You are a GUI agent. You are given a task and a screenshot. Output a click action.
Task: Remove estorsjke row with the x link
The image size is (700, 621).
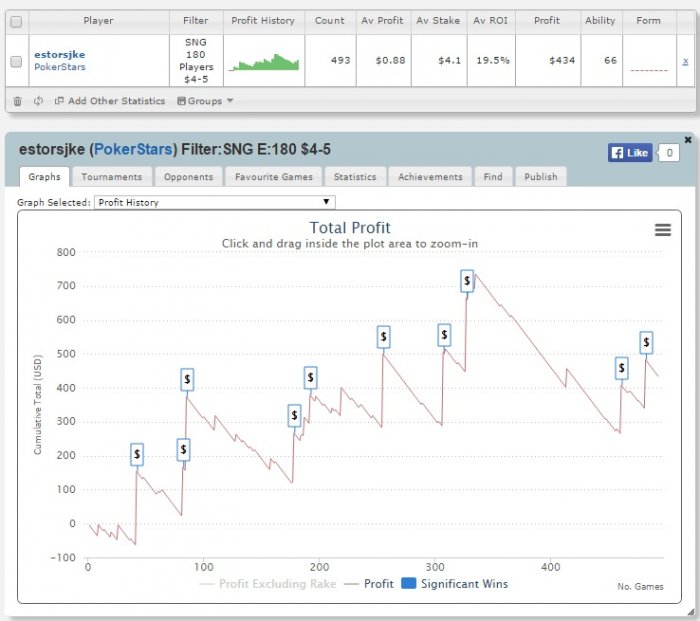(x=685, y=62)
